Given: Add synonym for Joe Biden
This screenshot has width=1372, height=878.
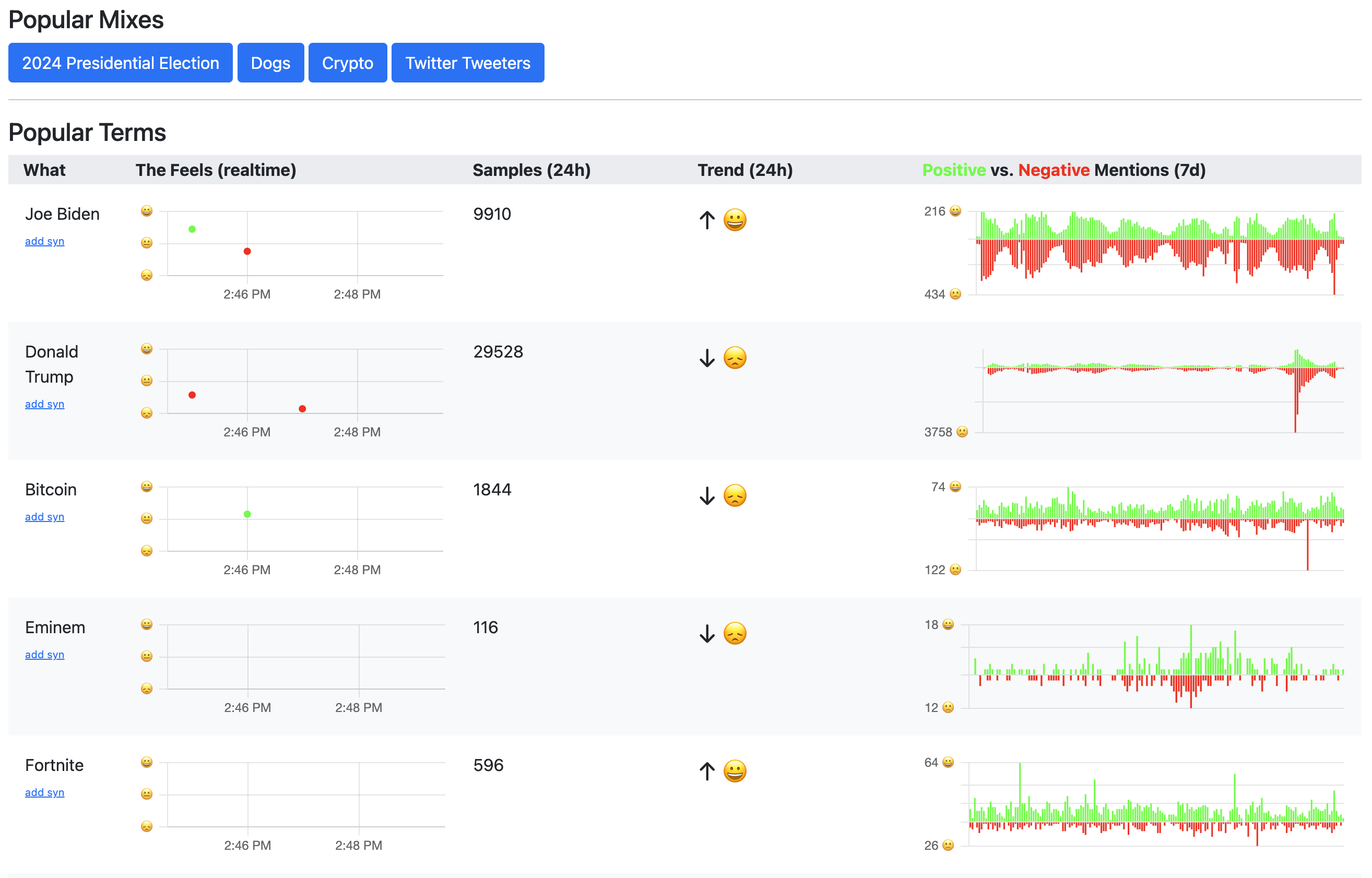Looking at the screenshot, I should point(44,241).
